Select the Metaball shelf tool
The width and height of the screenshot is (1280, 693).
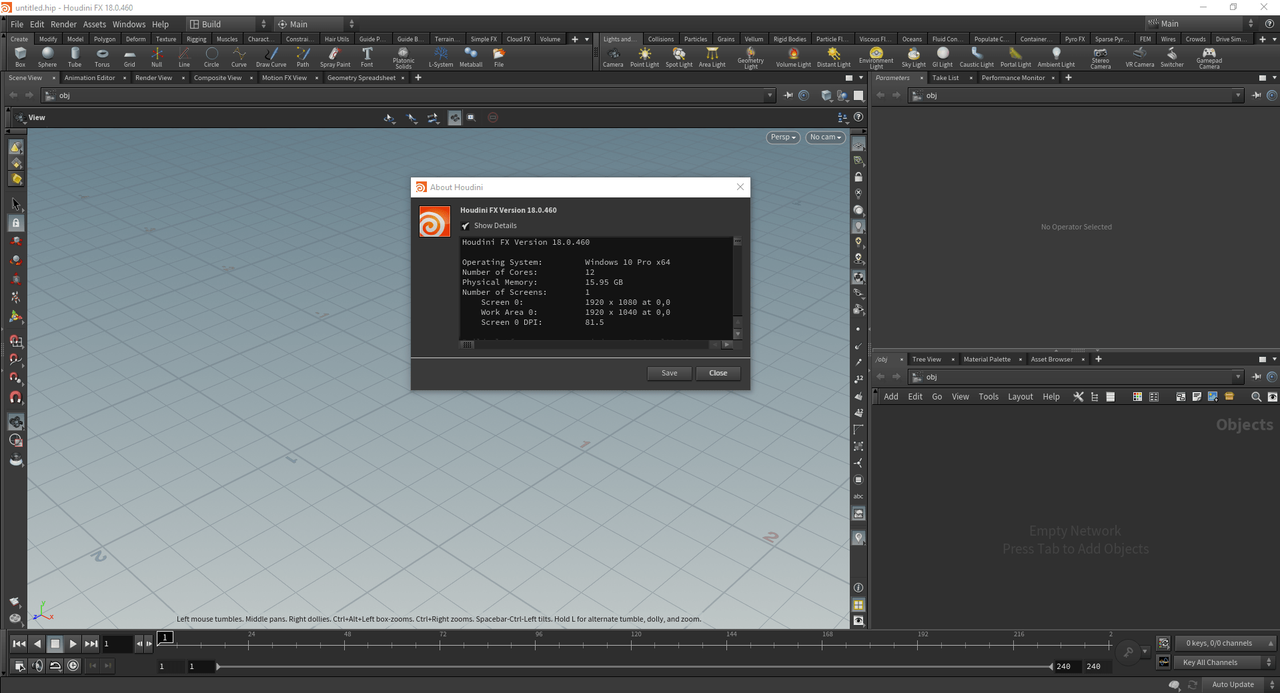coord(471,57)
